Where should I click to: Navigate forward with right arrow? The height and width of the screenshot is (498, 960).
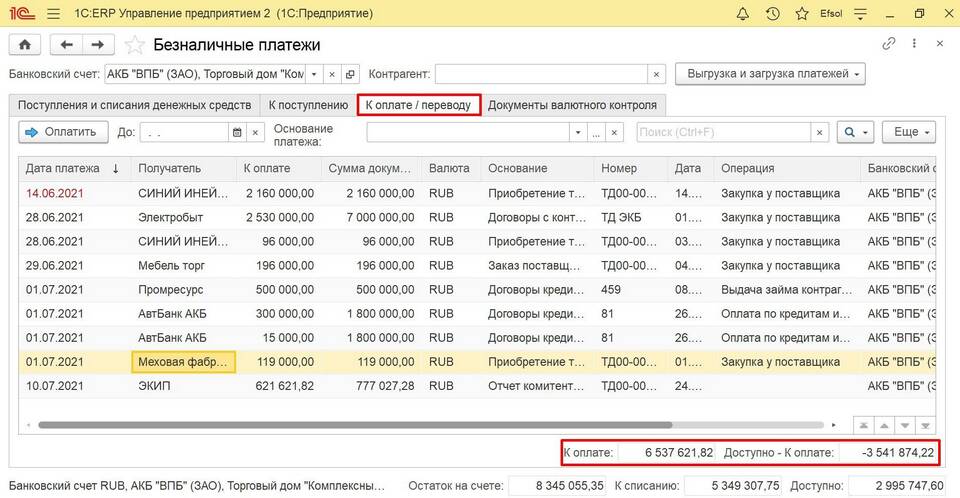[97, 45]
